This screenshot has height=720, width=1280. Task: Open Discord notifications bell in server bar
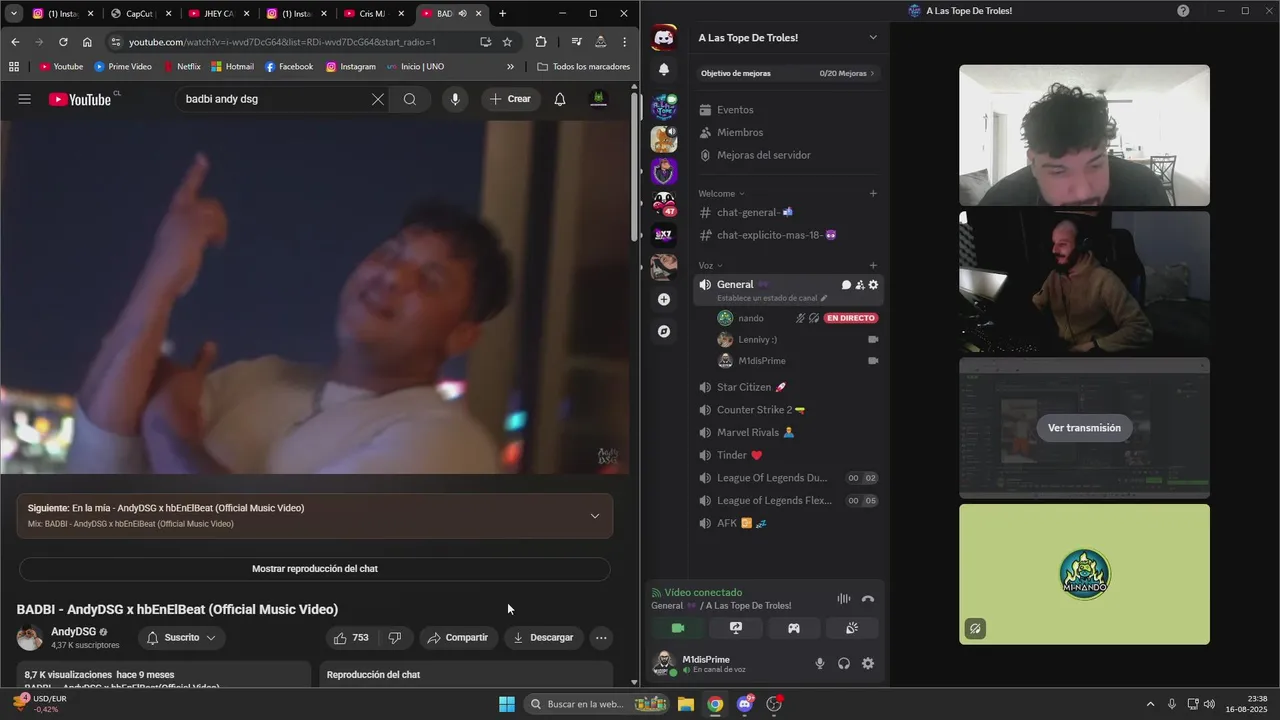click(x=664, y=69)
